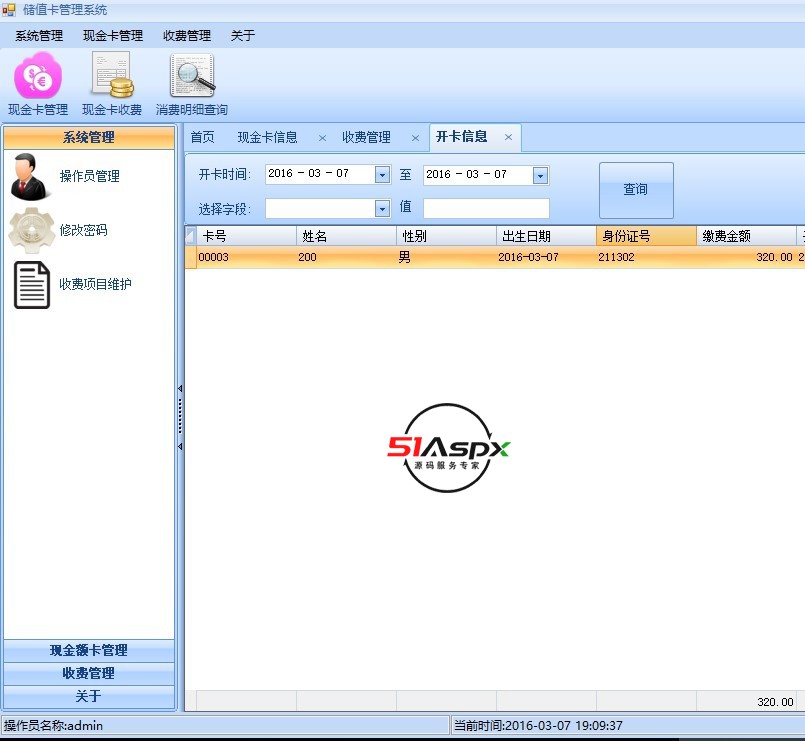805x741 pixels.
Task: Click the 收费项目维护 label
Action: pyautogui.click(x=95, y=284)
